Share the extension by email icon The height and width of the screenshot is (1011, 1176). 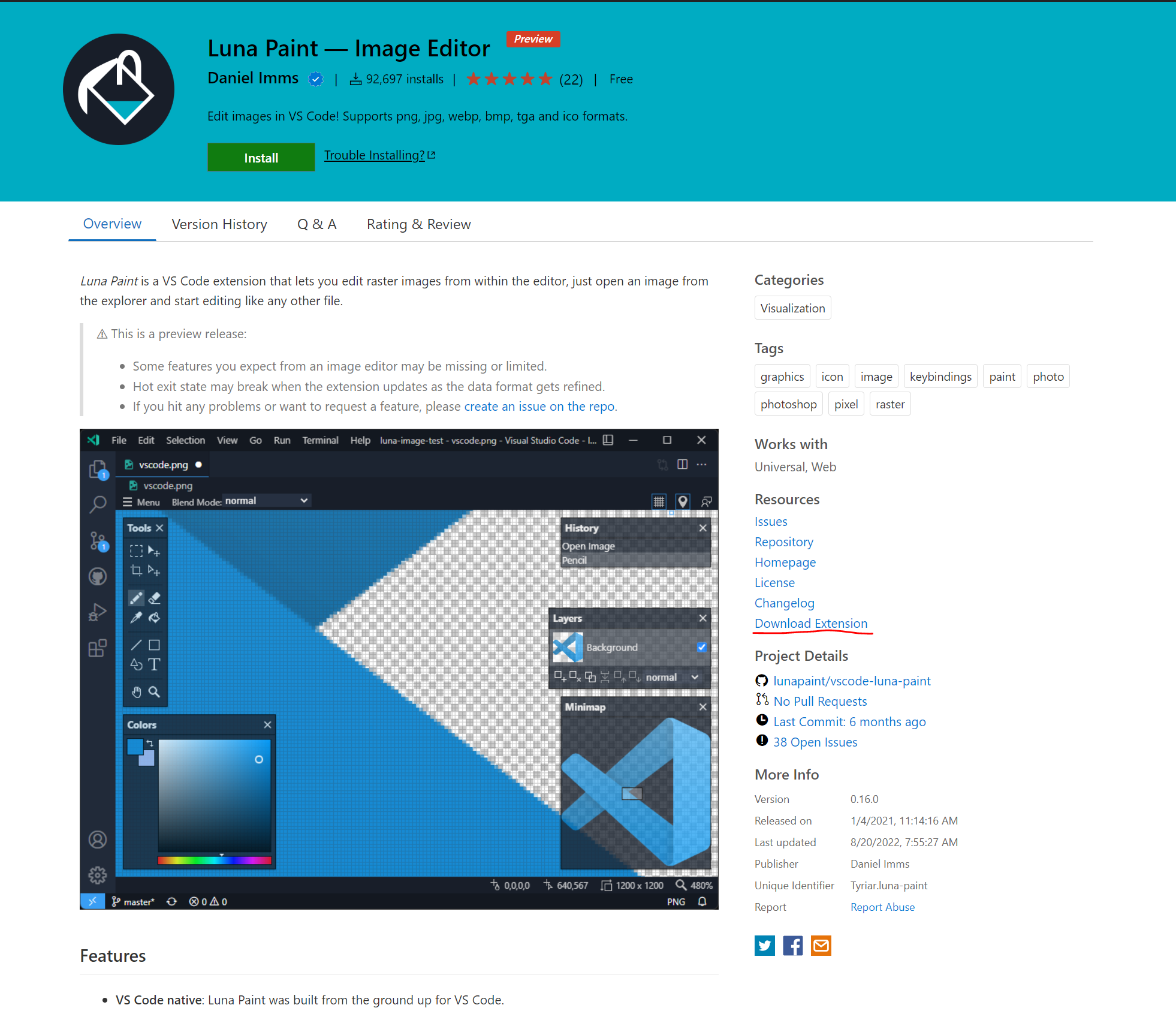click(x=821, y=946)
